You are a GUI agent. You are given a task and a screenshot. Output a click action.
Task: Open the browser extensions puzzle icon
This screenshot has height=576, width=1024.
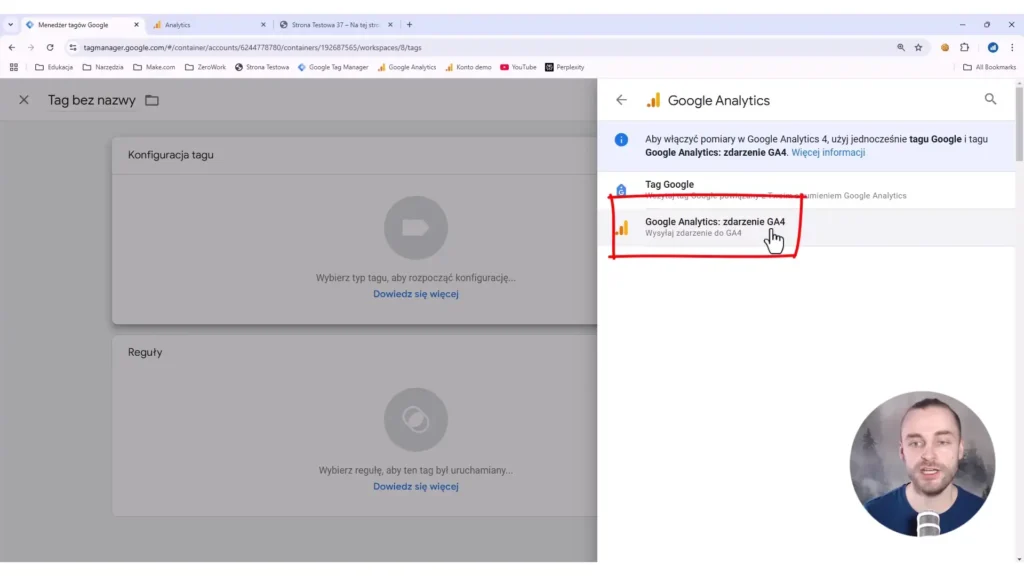965,48
